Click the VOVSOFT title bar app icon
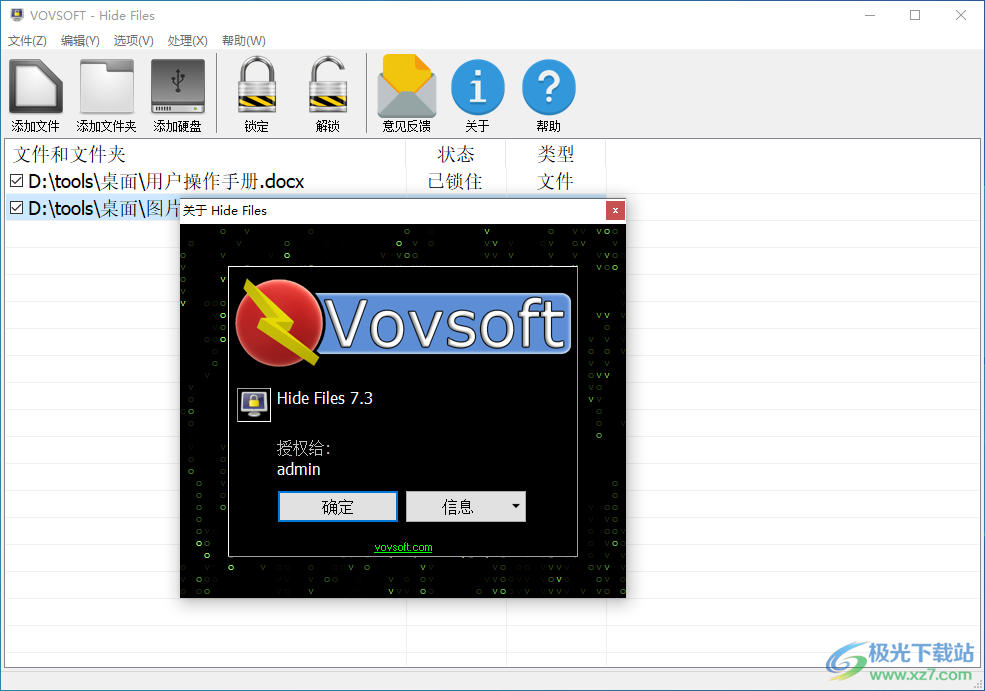Viewport: 985px width, 691px height. click(17, 14)
